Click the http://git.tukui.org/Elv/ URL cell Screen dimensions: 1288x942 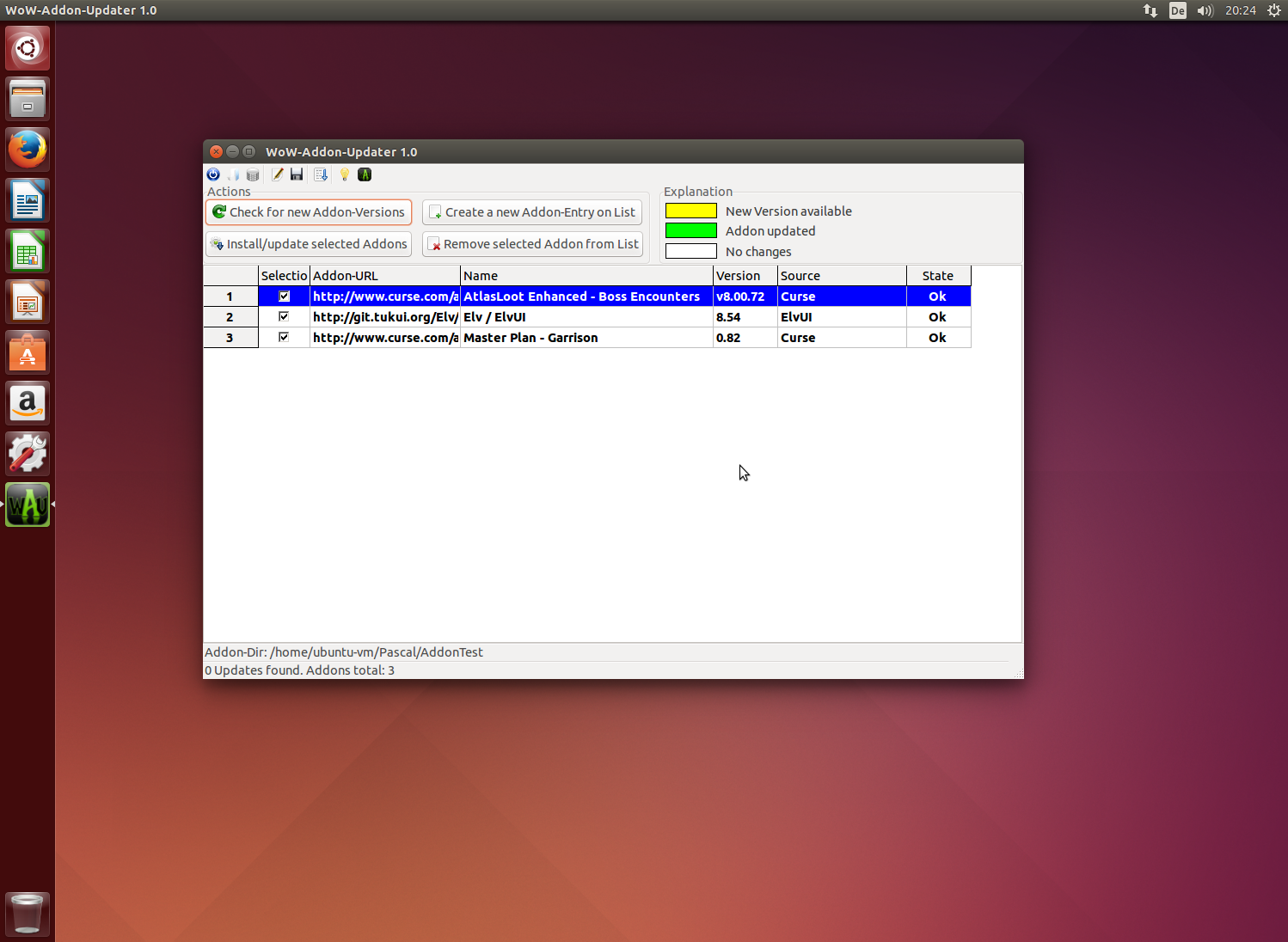(385, 317)
